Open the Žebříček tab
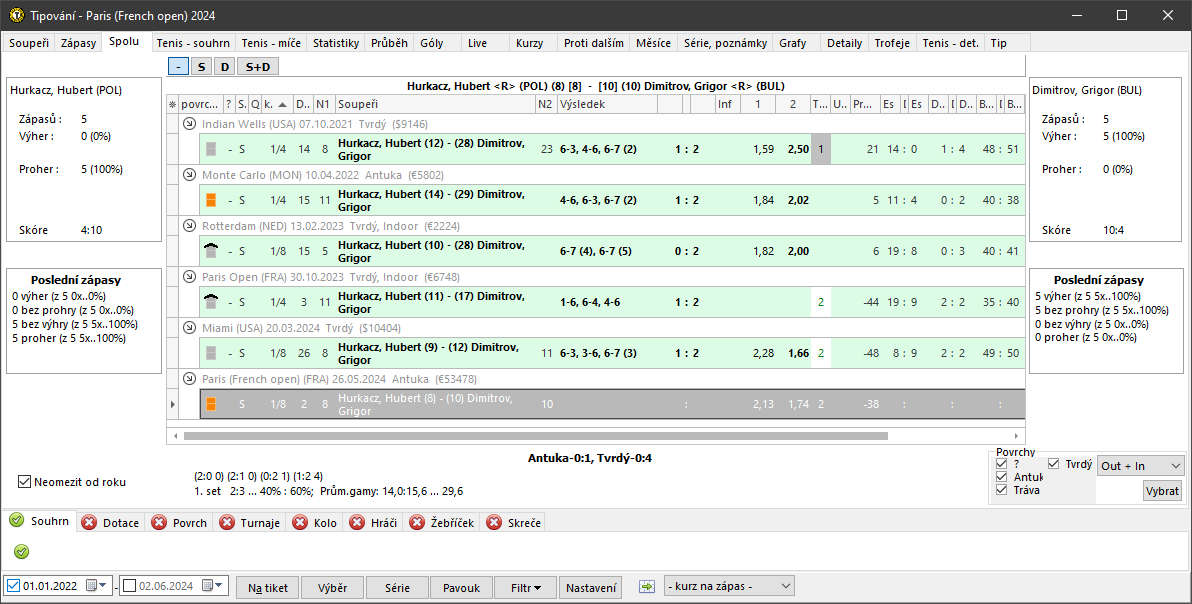 click(x=440, y=523)
